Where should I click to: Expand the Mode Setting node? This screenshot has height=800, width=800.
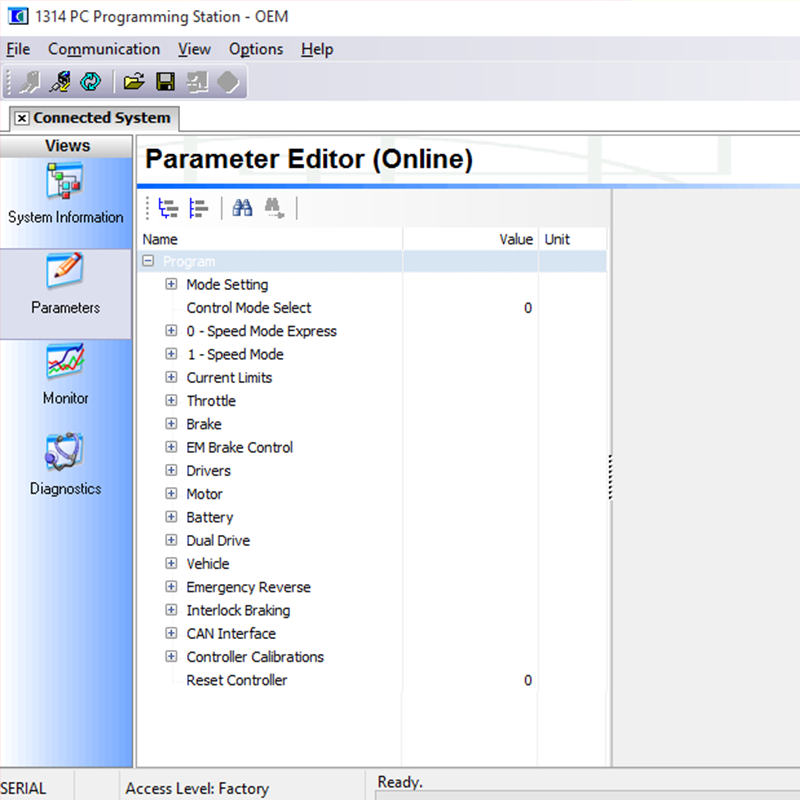point(171,284)
